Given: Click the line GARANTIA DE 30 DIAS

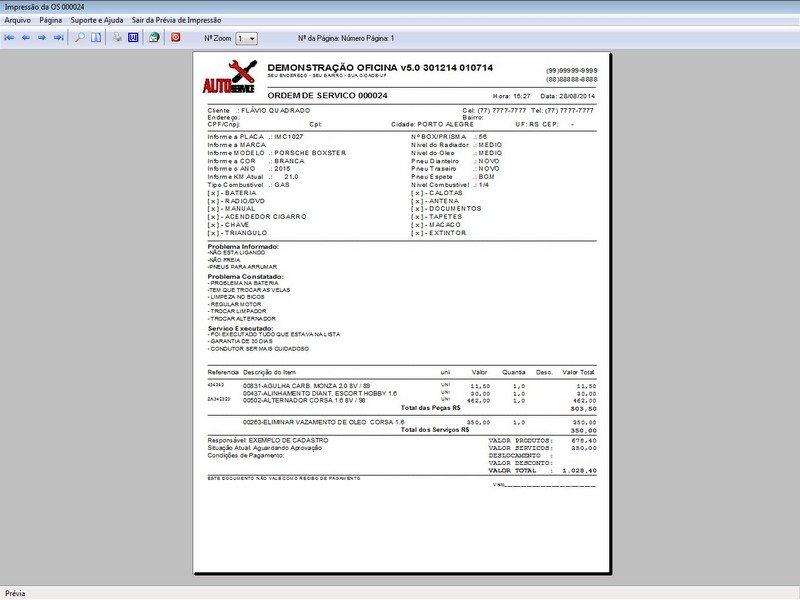Looking at the screenshot, I should click(240, 341).
